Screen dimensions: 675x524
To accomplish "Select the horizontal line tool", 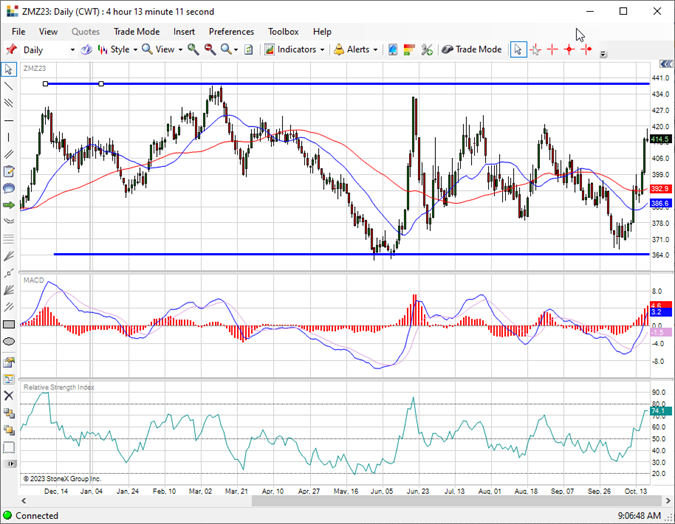I will pos(9,121).
